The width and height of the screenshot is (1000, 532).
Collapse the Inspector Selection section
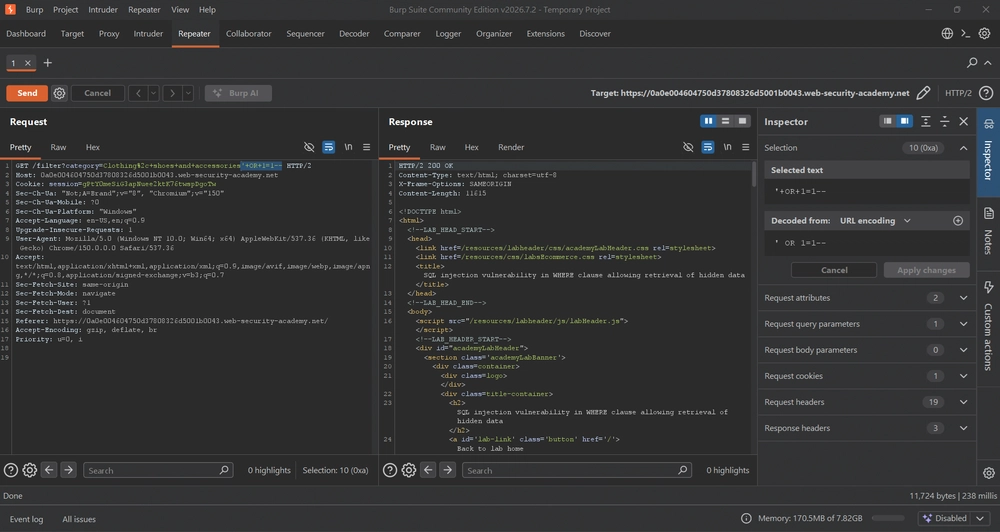(964, 148)
